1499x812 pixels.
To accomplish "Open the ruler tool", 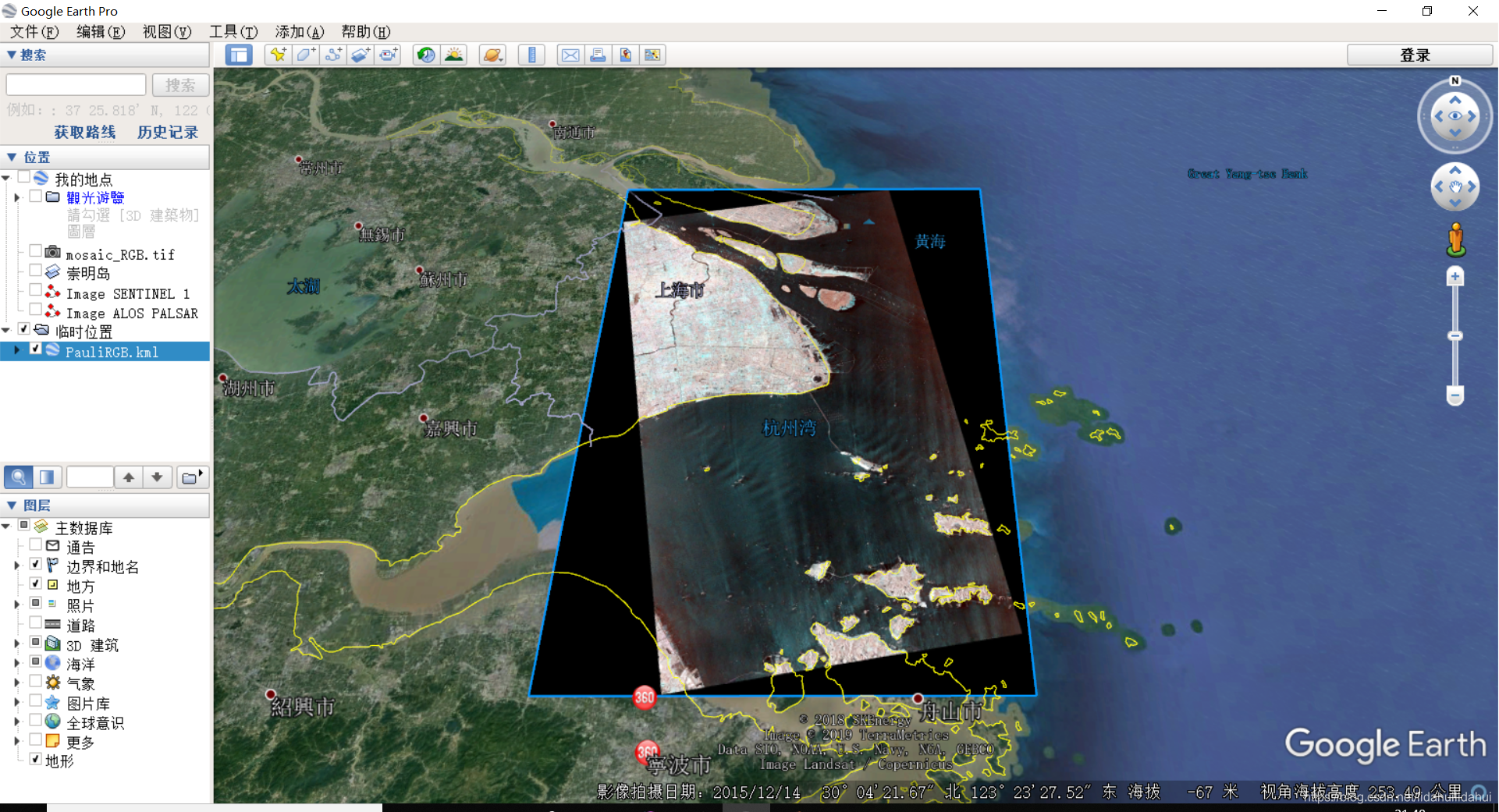I will (x=531, y=55).
